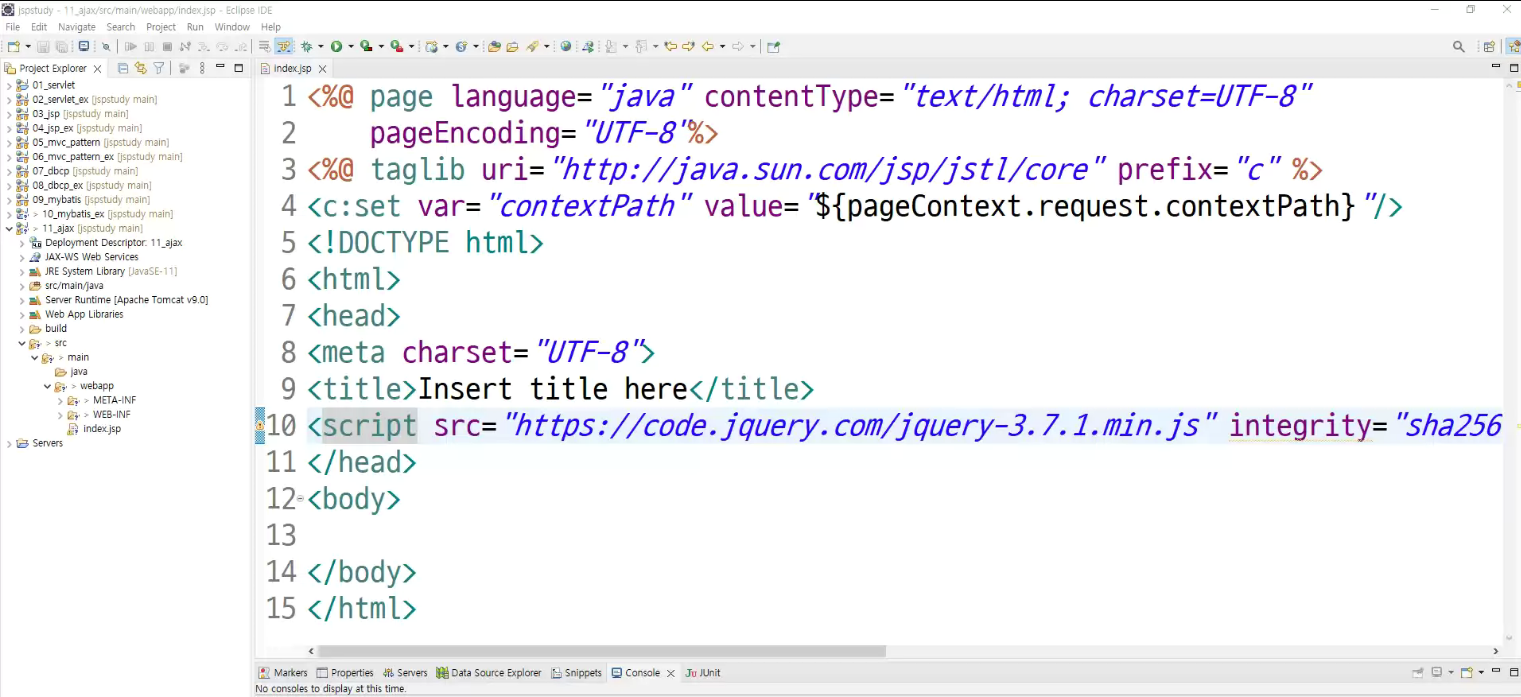Expand the 05_mvc_pattern project
Viewport: 1521px width, 697px height.
[x=9, y=142]
